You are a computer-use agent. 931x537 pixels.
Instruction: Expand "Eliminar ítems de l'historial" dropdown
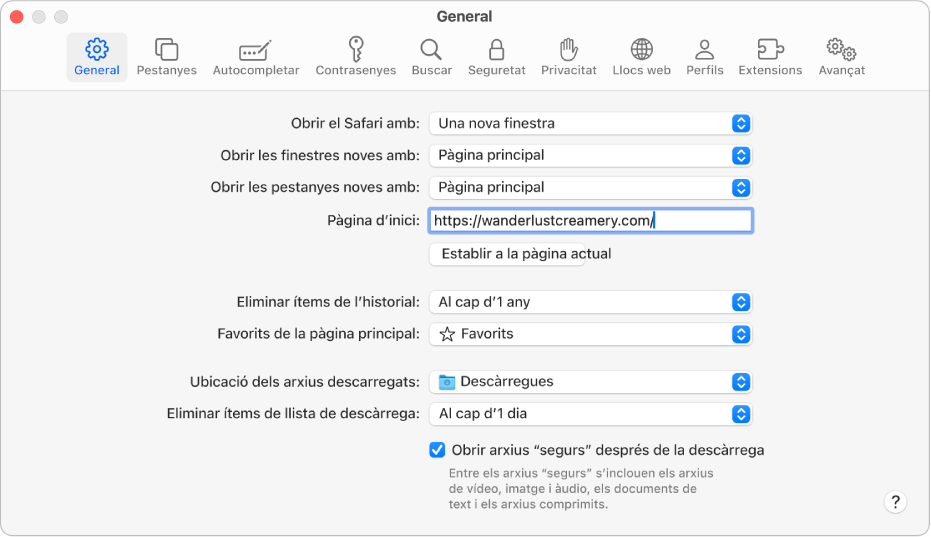590,302
